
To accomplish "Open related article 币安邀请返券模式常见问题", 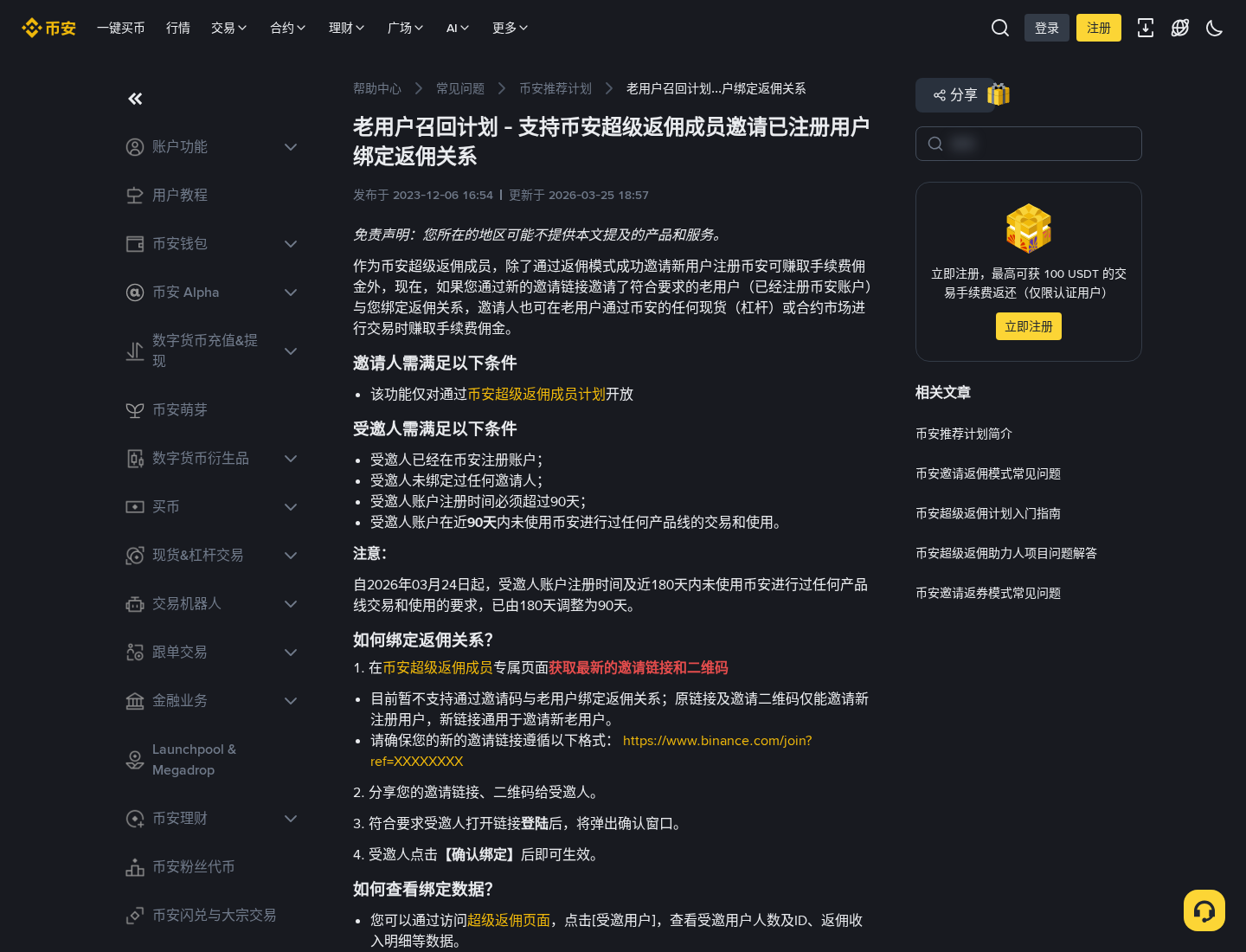I will [988, 593].
